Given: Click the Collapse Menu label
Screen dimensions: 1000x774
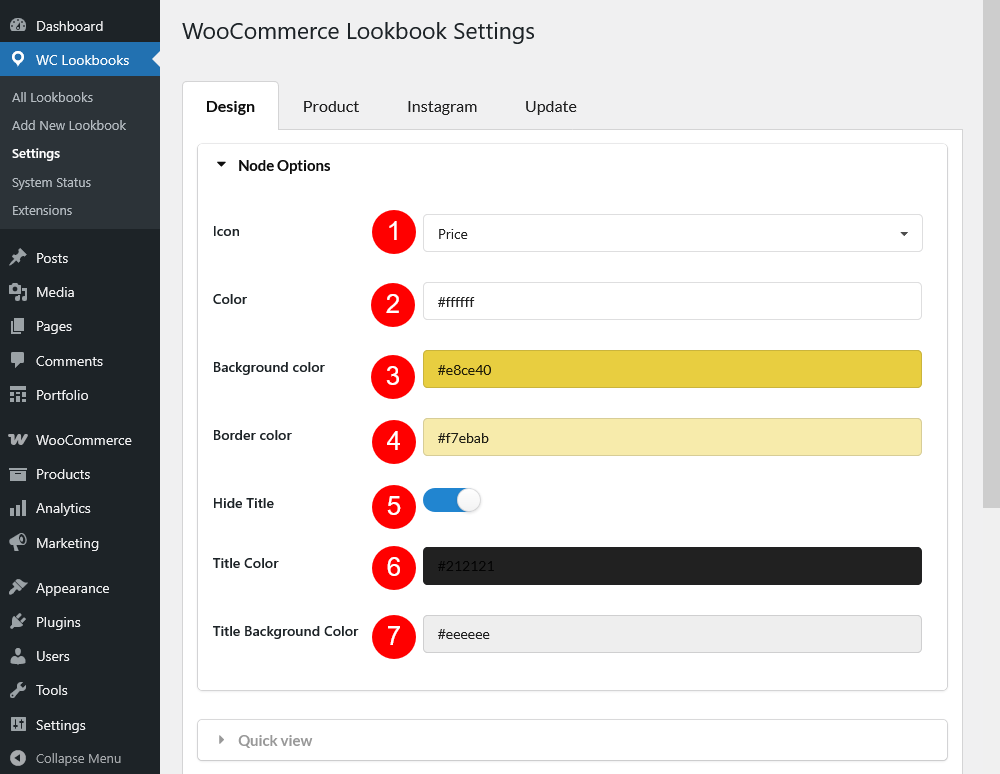Looking at the screenshot, I should [78, 759].
